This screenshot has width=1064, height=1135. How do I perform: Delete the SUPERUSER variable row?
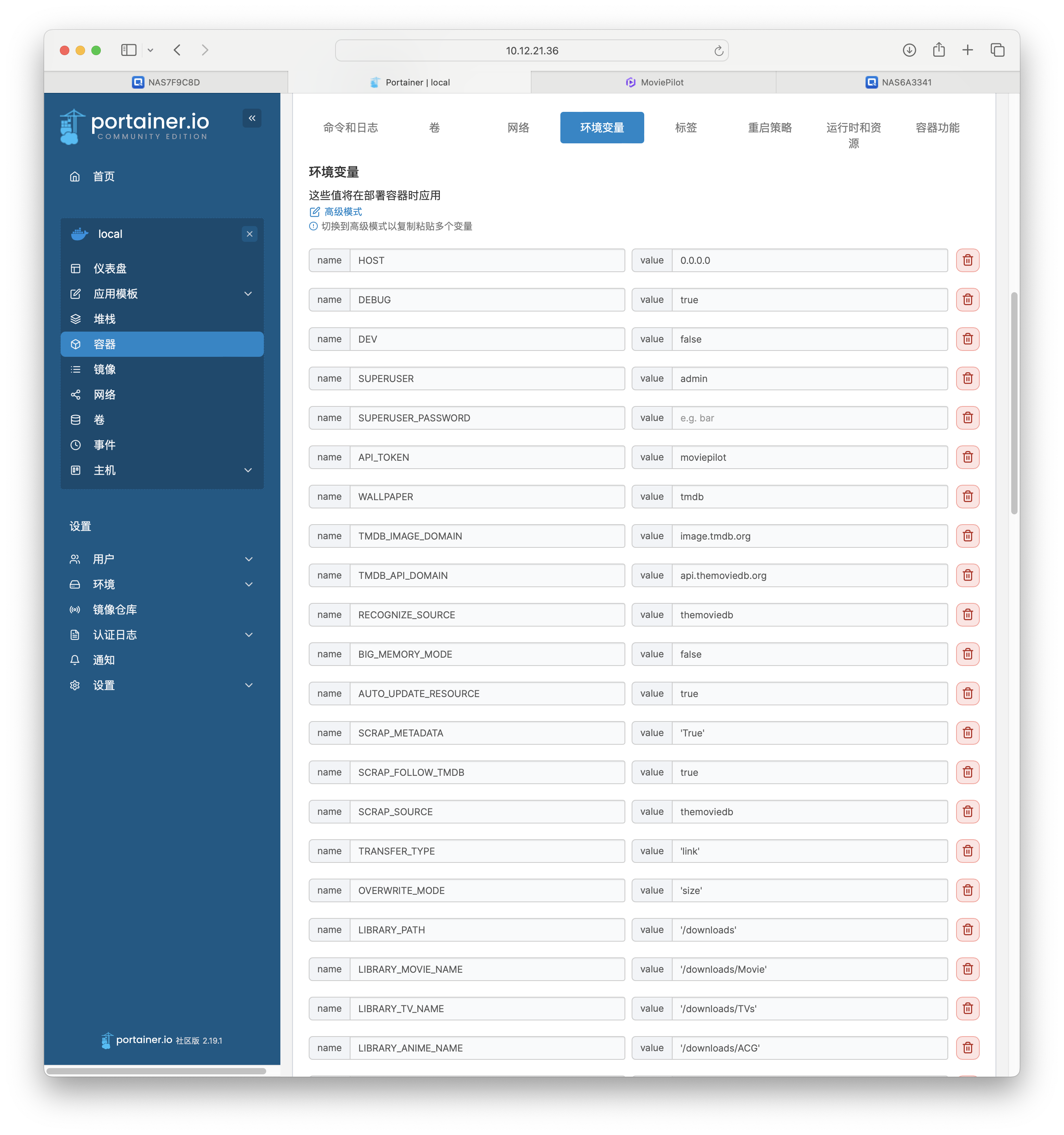tap(967, 378)
